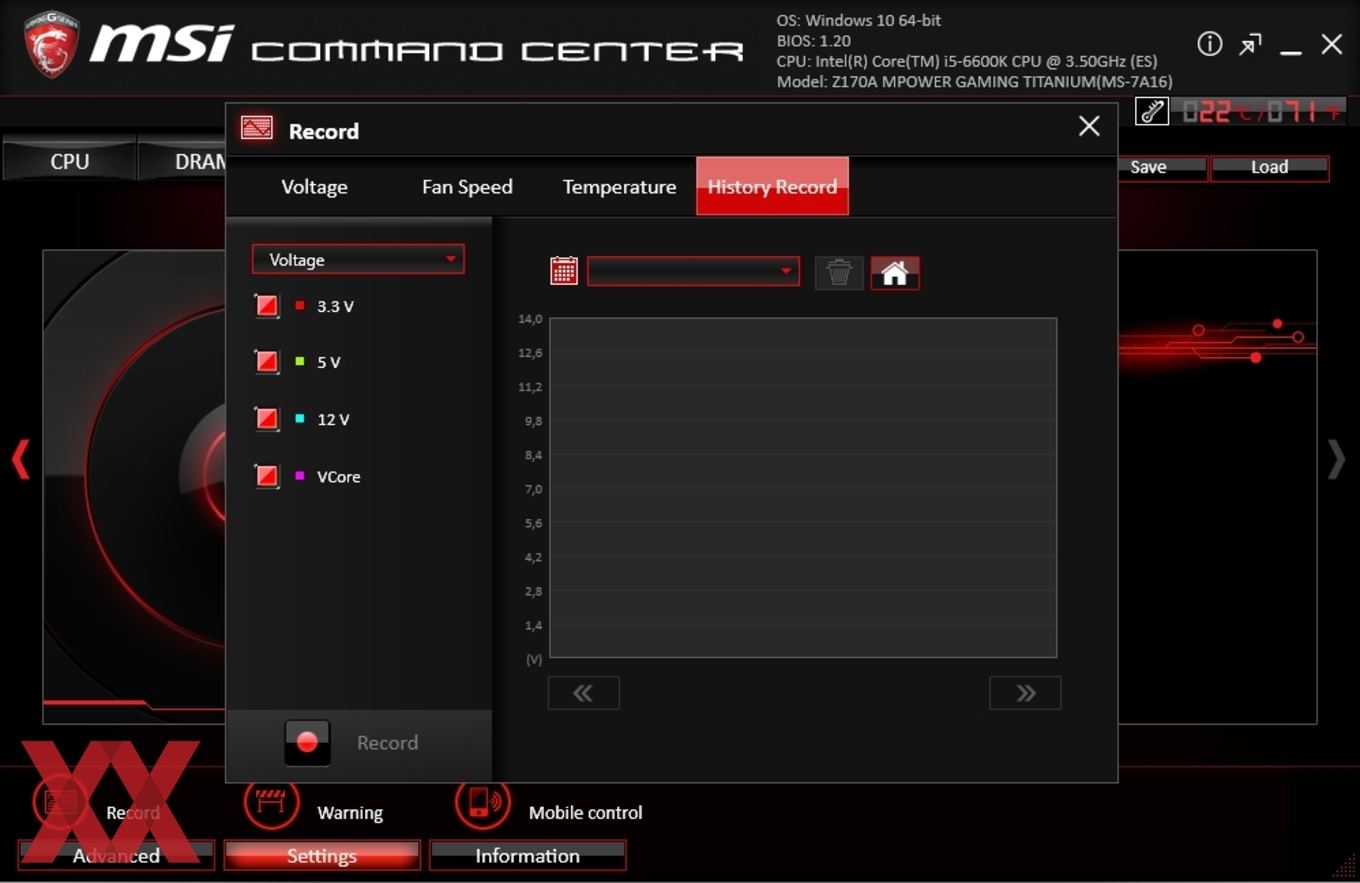Click the Advanced button
This screenshot has width=1360, height=883.
[x=116, y=855]
